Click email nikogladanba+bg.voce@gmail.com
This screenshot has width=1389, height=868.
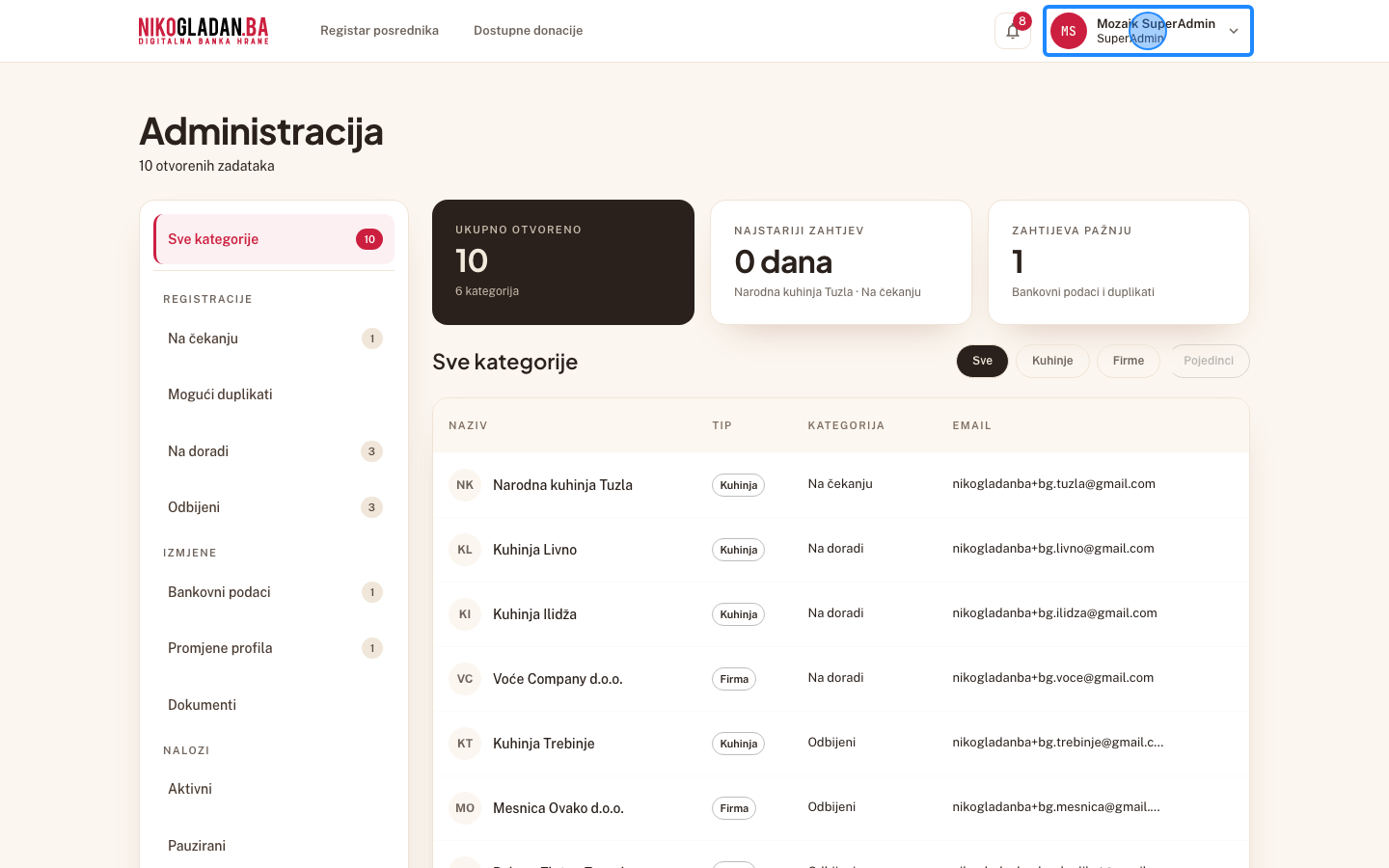coord(1053,678)
